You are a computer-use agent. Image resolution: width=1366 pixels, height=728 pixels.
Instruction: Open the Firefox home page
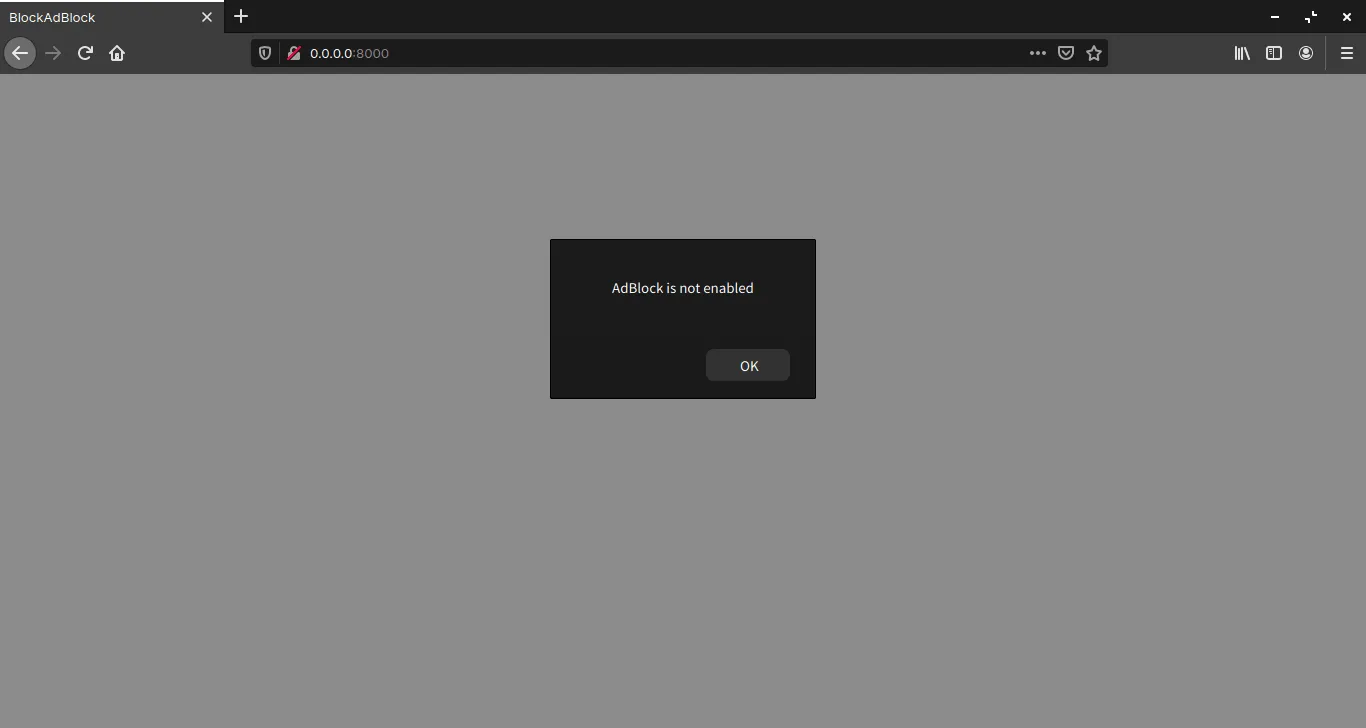pyautogui.click(x=117, y=53)
